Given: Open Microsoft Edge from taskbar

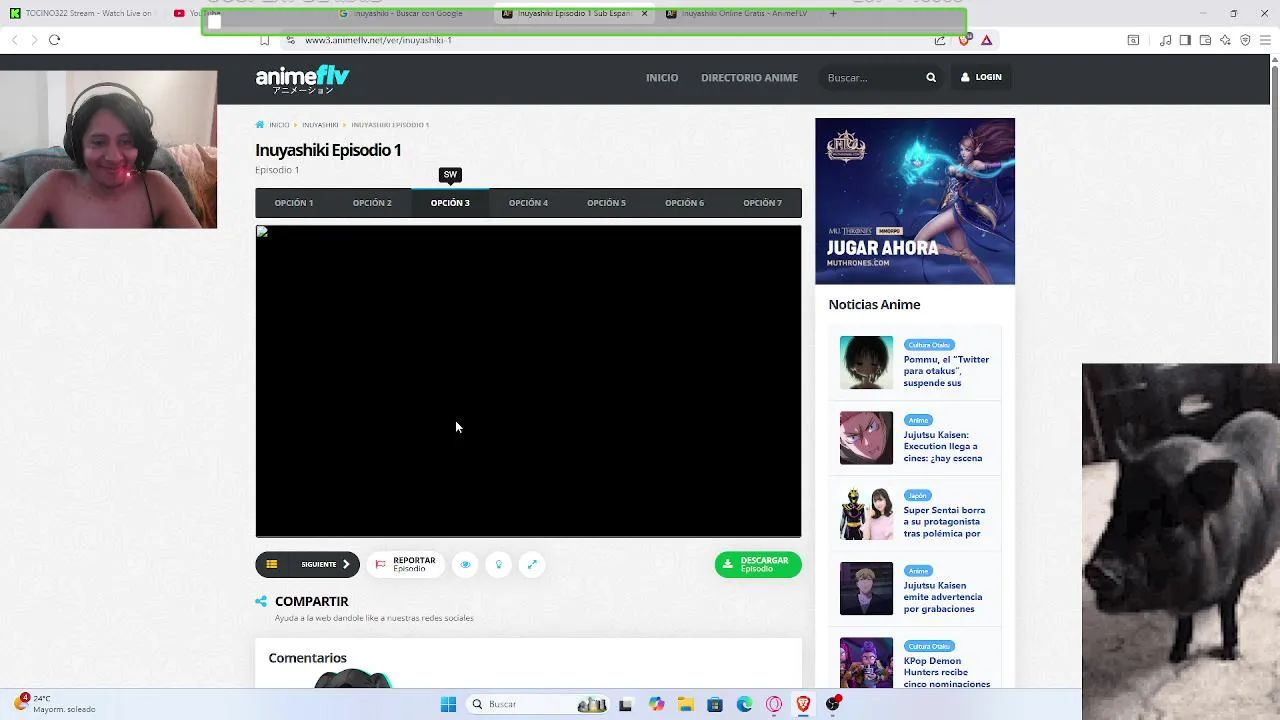Looking at the screenshot, I should tap(744, 704).
